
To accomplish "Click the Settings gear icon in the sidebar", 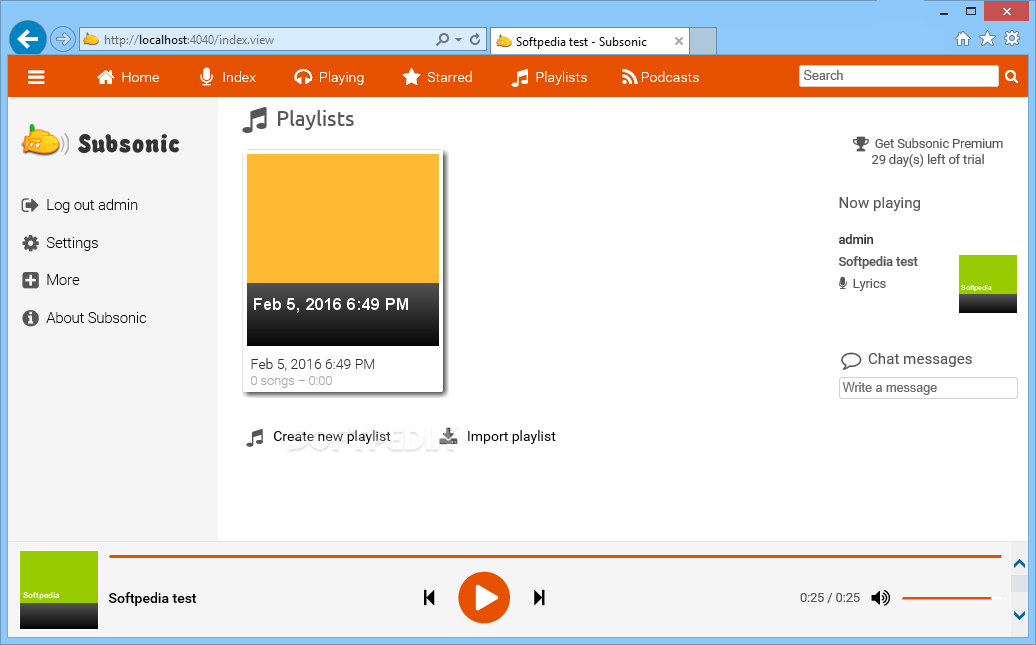I will tap(30, 243).
